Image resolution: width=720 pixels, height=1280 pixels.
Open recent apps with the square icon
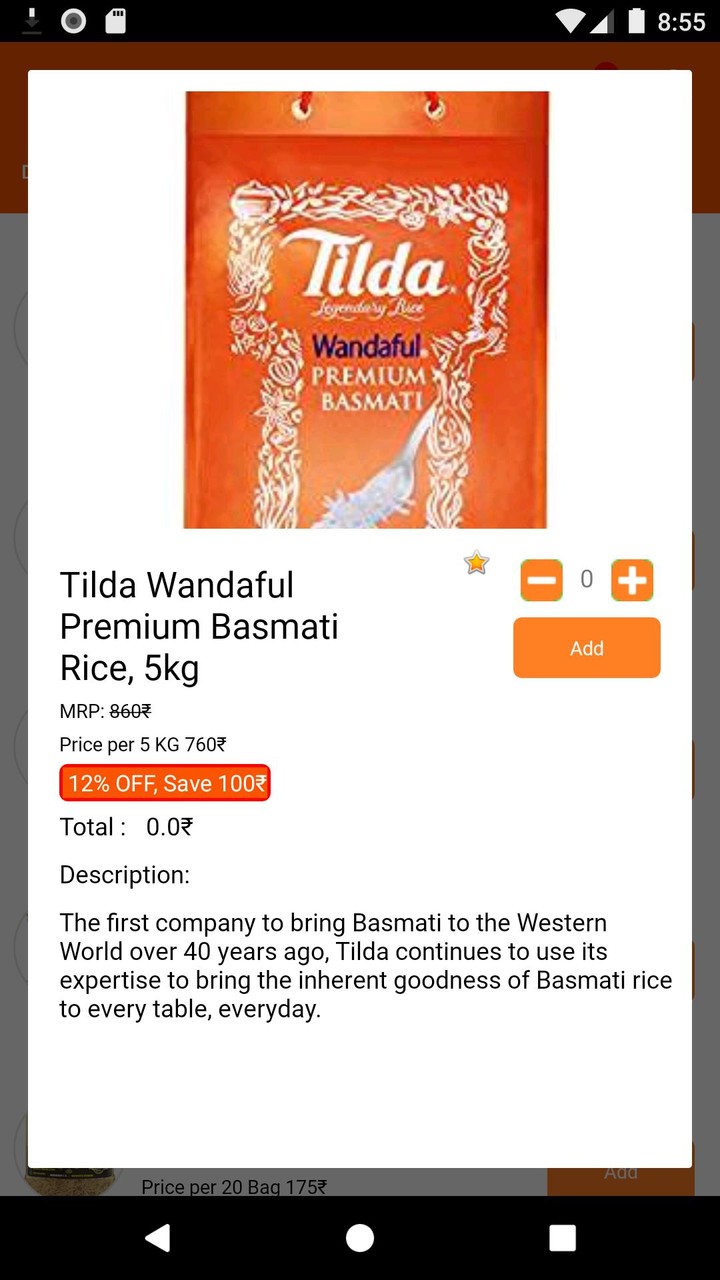click(562, 1238)
